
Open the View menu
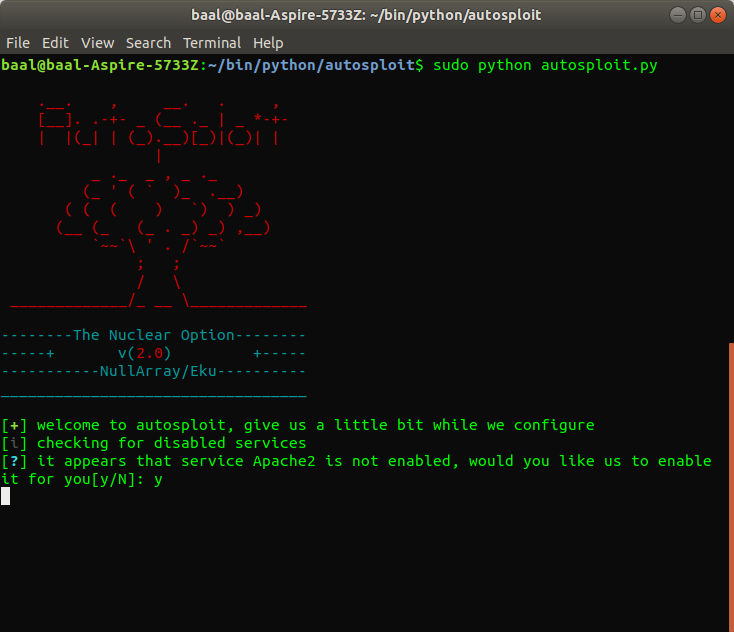(x=97, y=43)
